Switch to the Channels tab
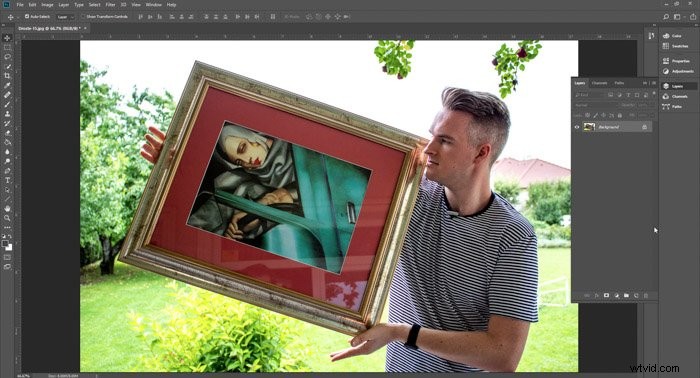Image resolution: width=700 pixels, height=378 pixels. click(x=599, y=83)
